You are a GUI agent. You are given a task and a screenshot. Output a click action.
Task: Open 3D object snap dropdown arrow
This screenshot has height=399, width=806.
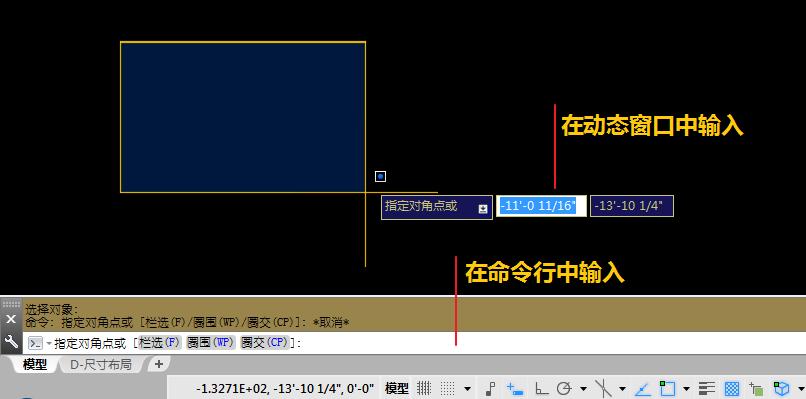801,388
